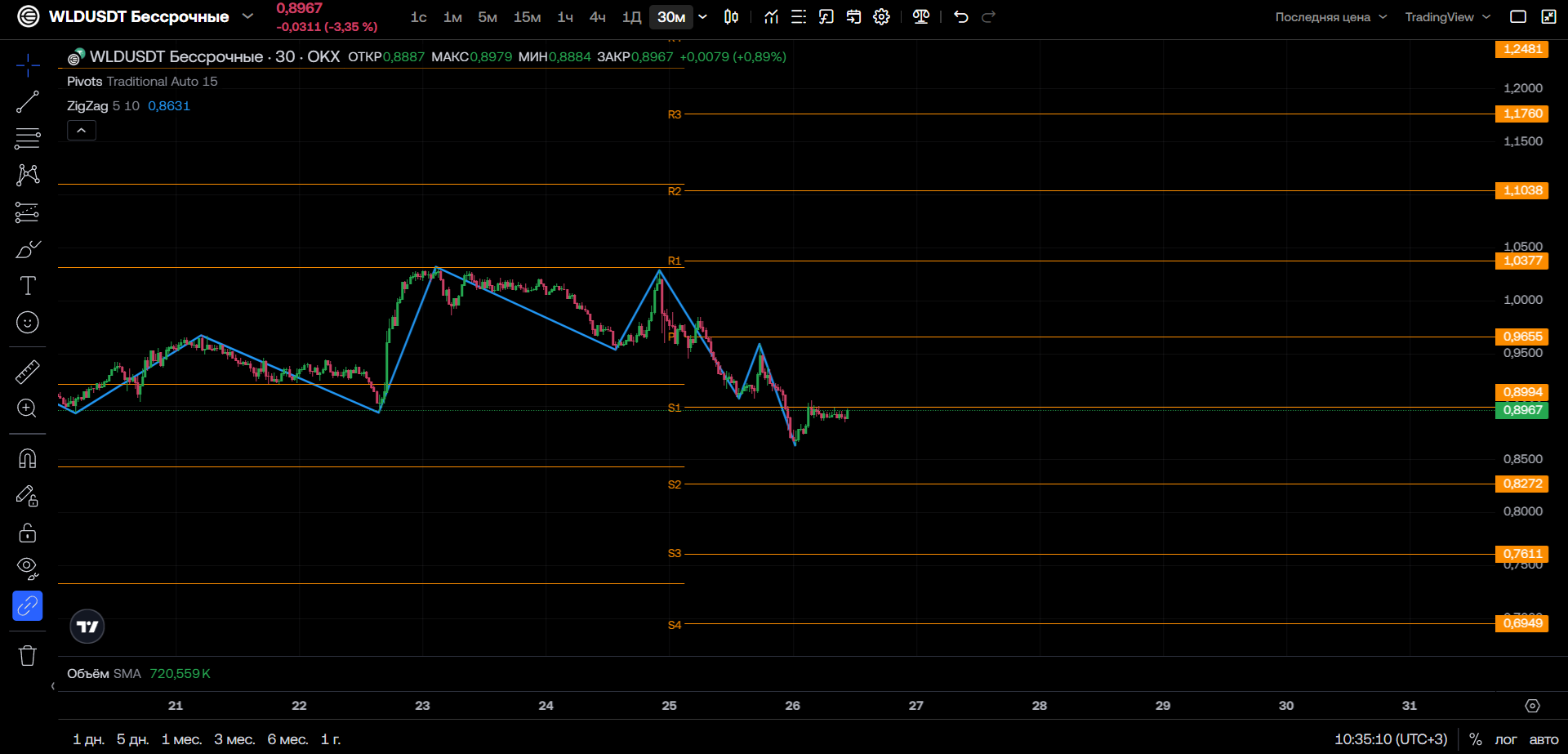Collapse the indicator legend chevron

pyautogui.click(x=82, y=131)
